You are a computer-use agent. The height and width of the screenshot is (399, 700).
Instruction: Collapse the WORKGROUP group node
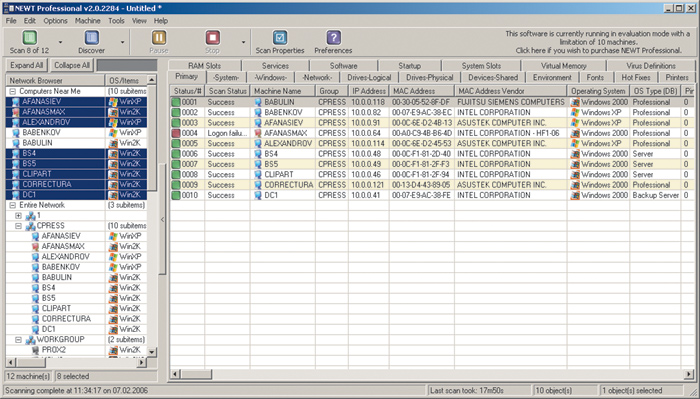[x=18, y=340]
